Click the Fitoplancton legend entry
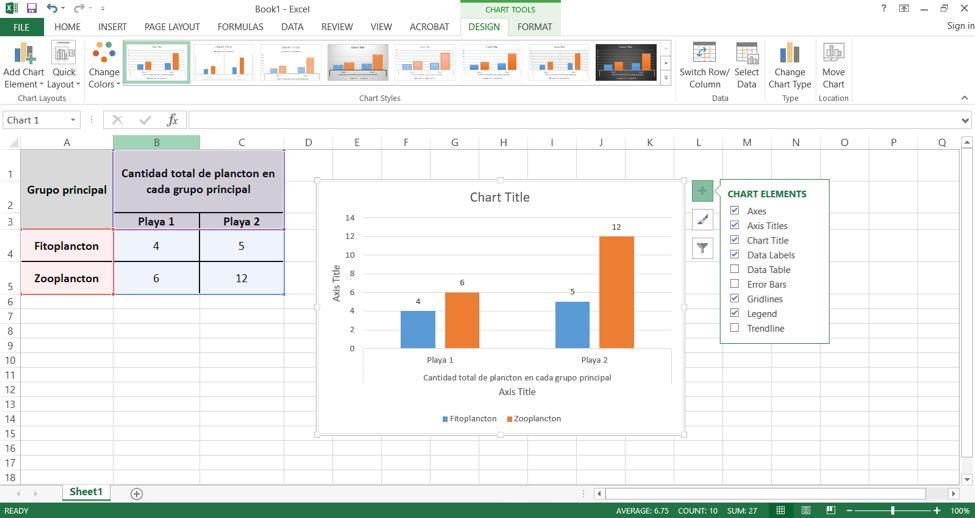975x518 pixels. point(469,419)
